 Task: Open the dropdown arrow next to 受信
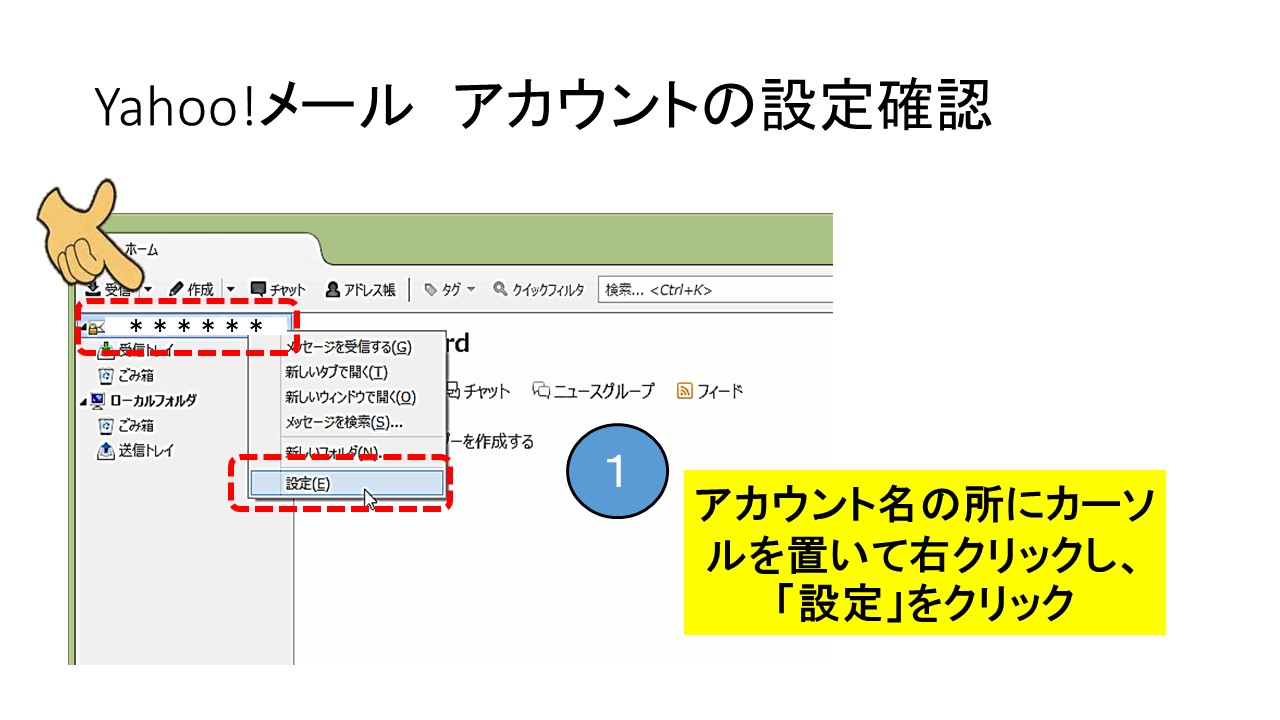click(x=148, y=290)
